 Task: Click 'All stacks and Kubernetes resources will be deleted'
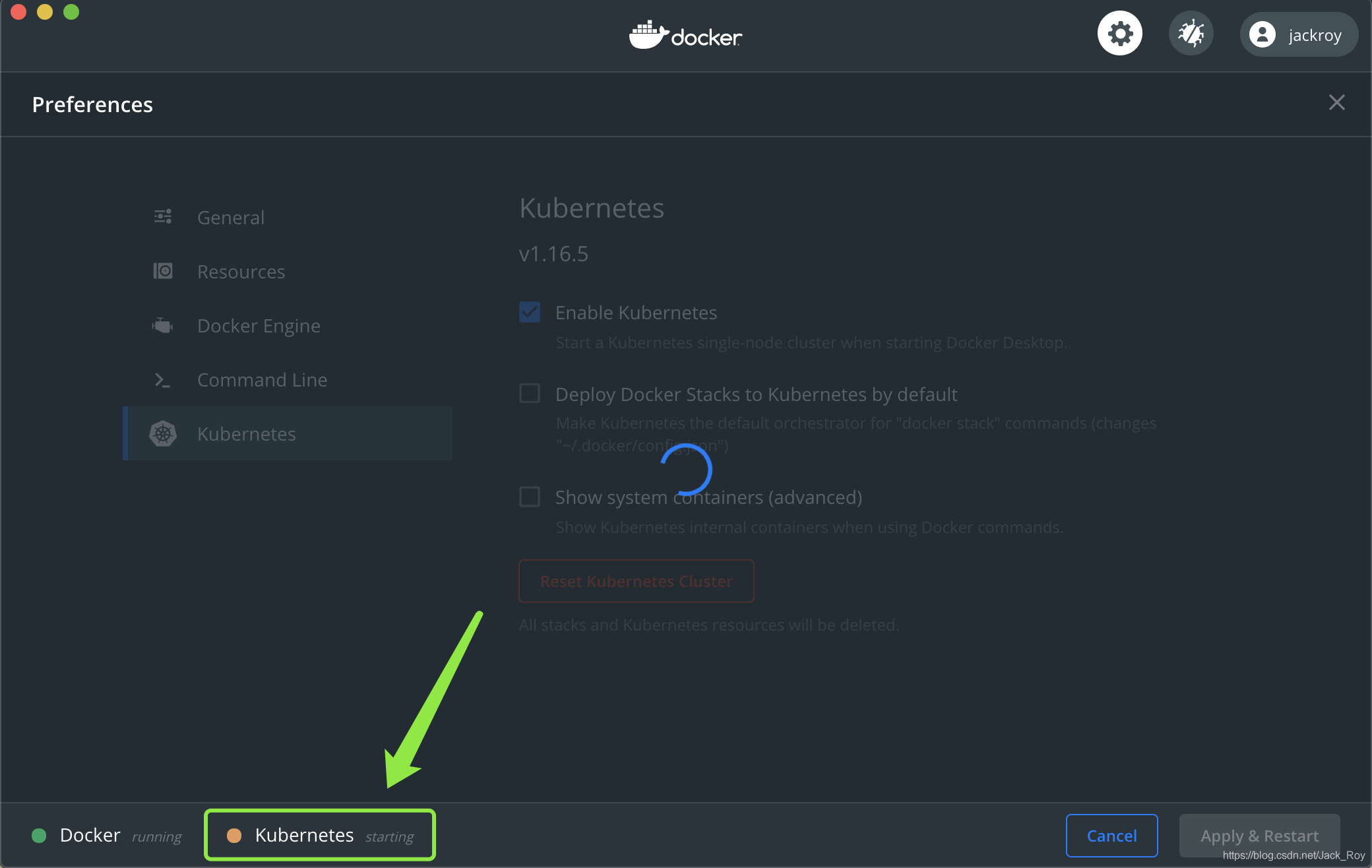709,625
